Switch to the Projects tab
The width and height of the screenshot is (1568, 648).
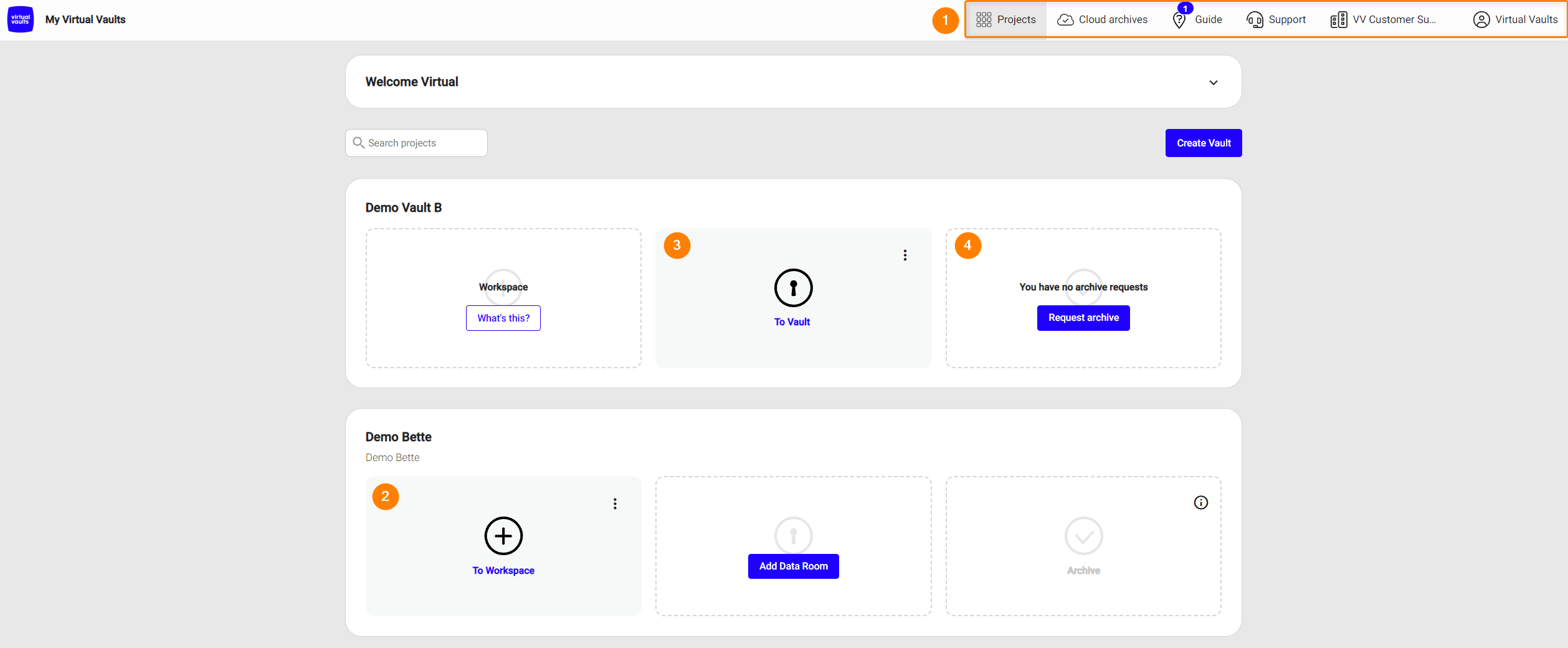[1006, 20]
